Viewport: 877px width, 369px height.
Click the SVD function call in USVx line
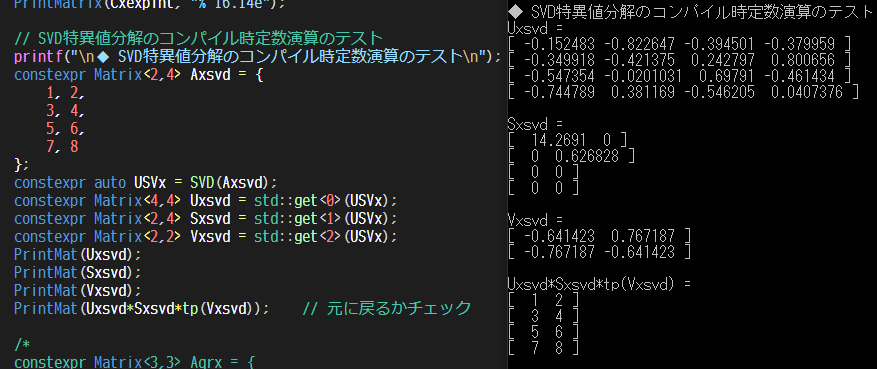coord(233,182)
